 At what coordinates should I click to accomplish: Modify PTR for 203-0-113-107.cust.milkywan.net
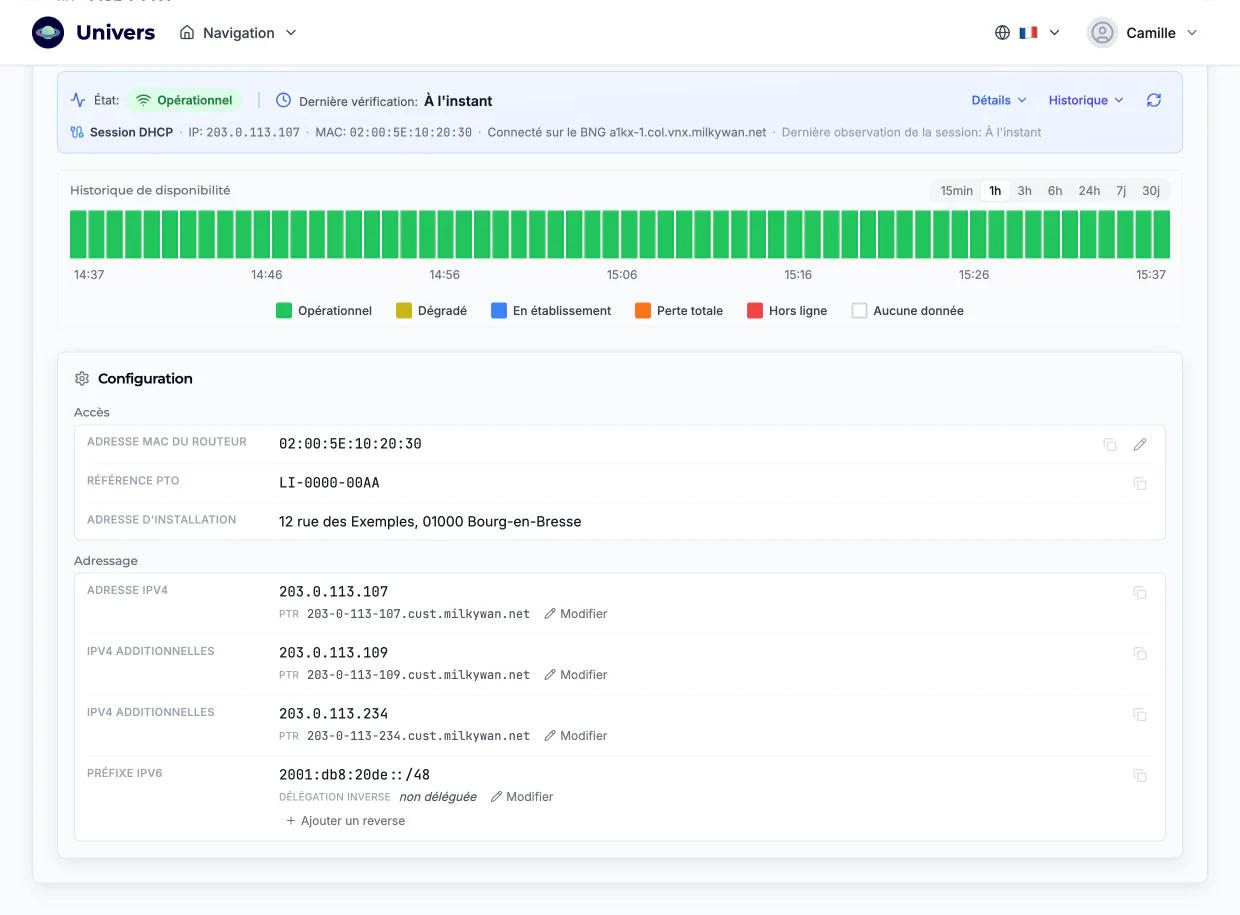point(576,614)
